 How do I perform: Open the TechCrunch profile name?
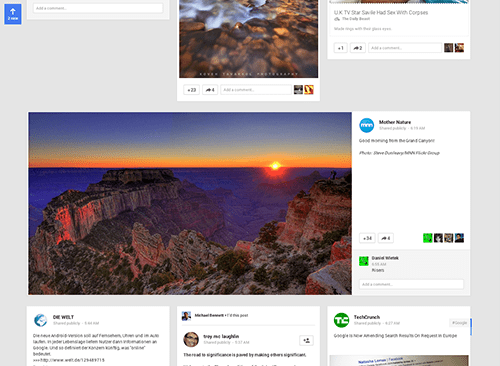pyautogui.click(x=367, y=317)
